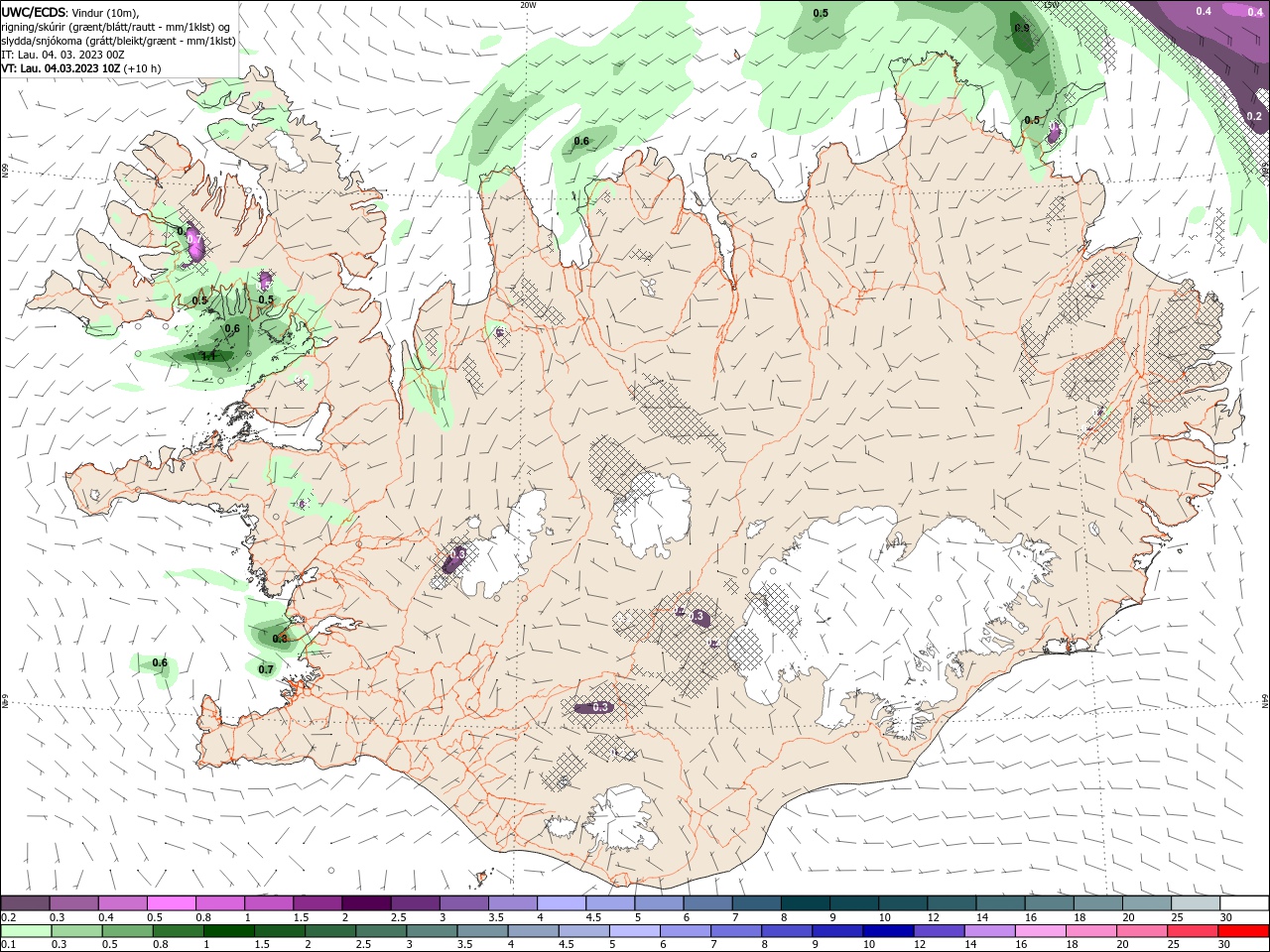Select the bright pink 0.5 swatch in upper legend
Screen dimensions: 1270x952
(171, 903)
